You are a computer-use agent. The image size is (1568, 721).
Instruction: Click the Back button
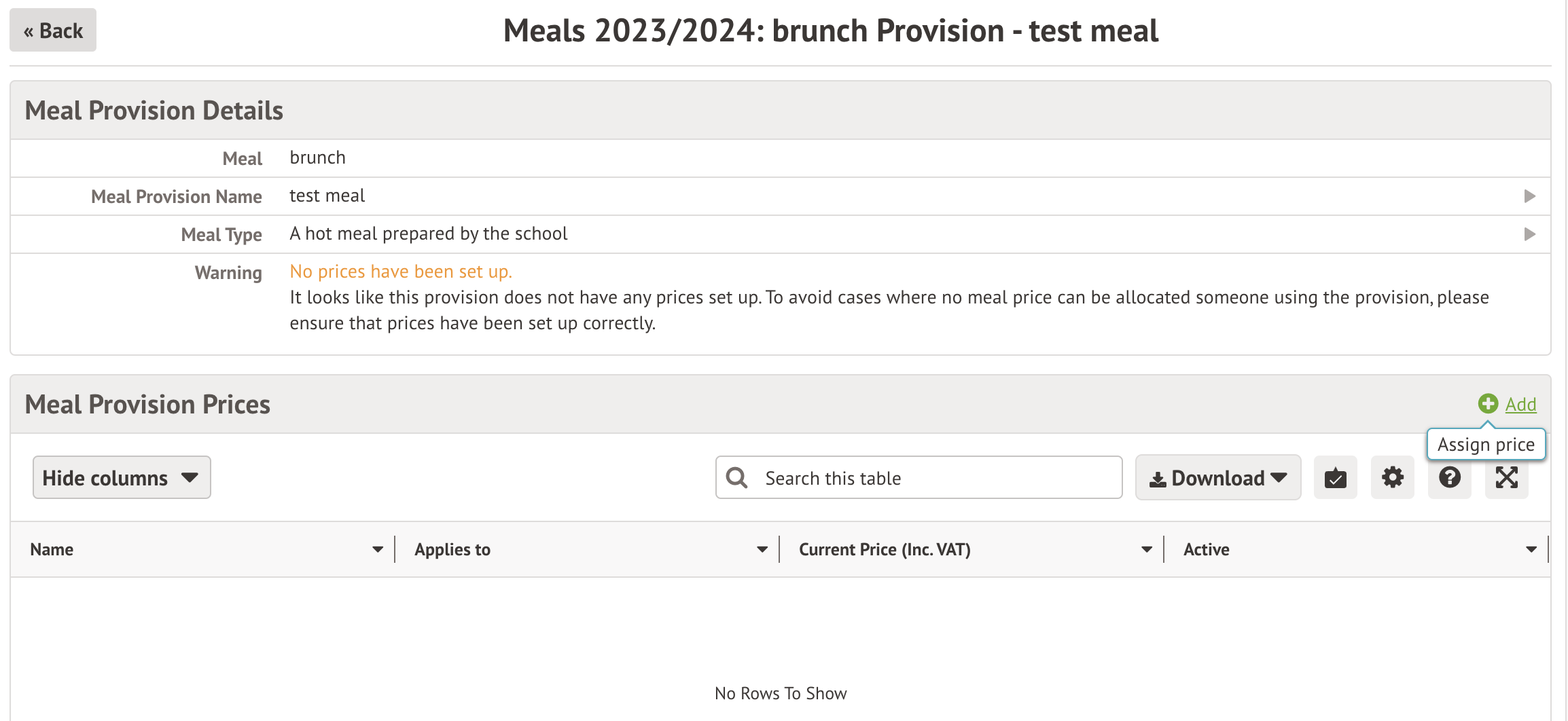pos(53,31)
